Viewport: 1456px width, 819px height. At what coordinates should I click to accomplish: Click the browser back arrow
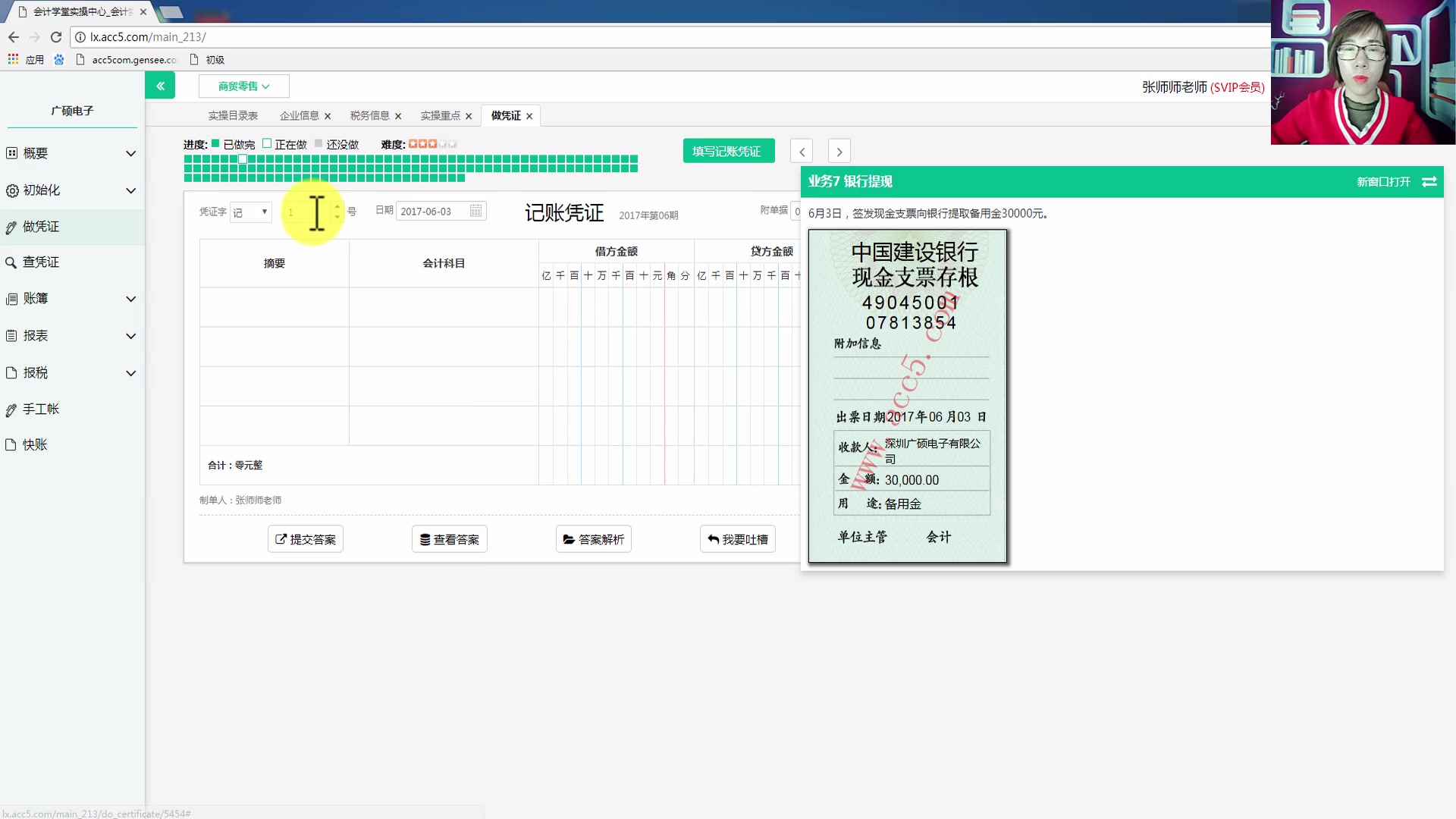tap(14, 36)
